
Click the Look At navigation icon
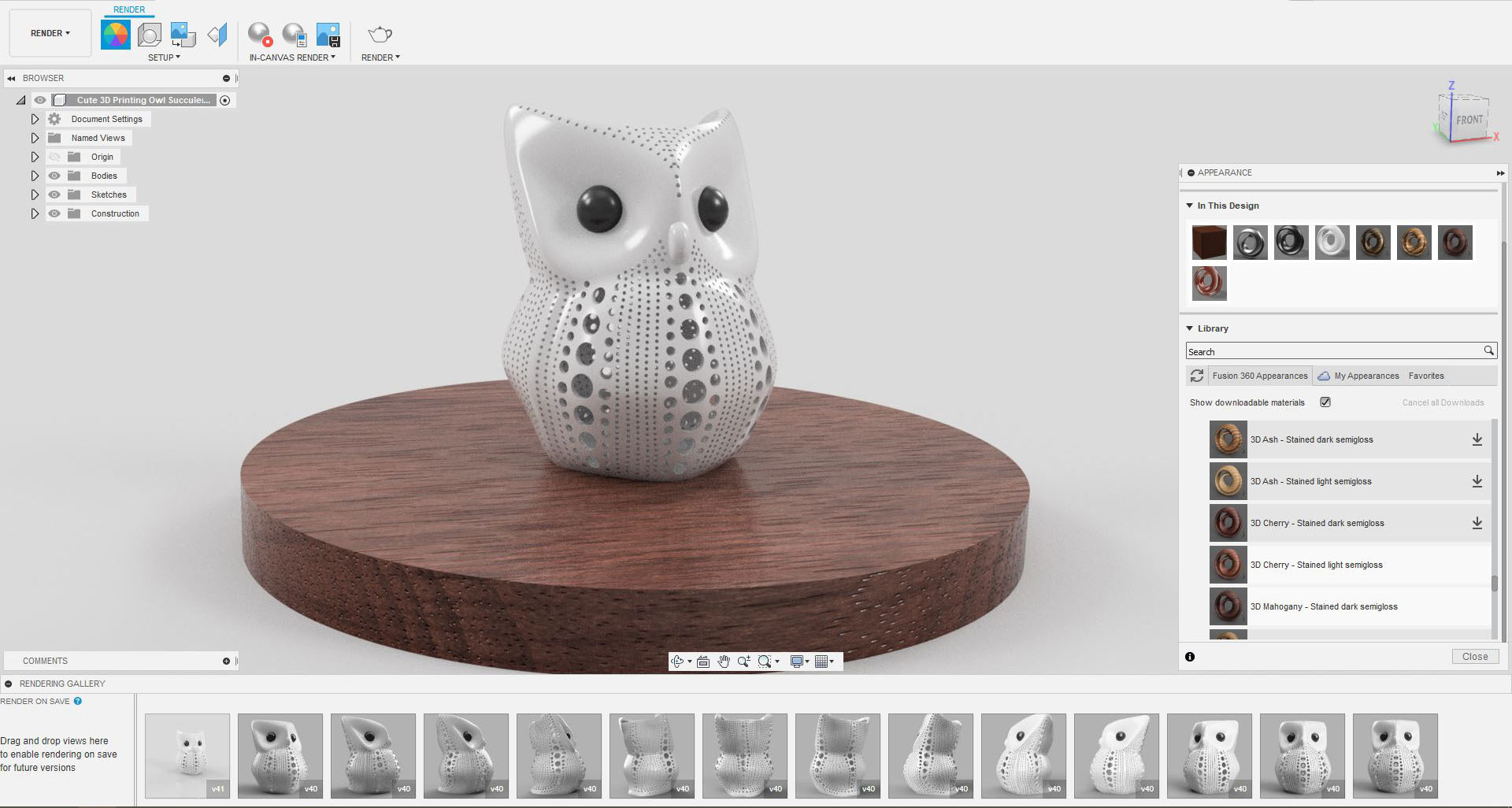tap(703, 662)
